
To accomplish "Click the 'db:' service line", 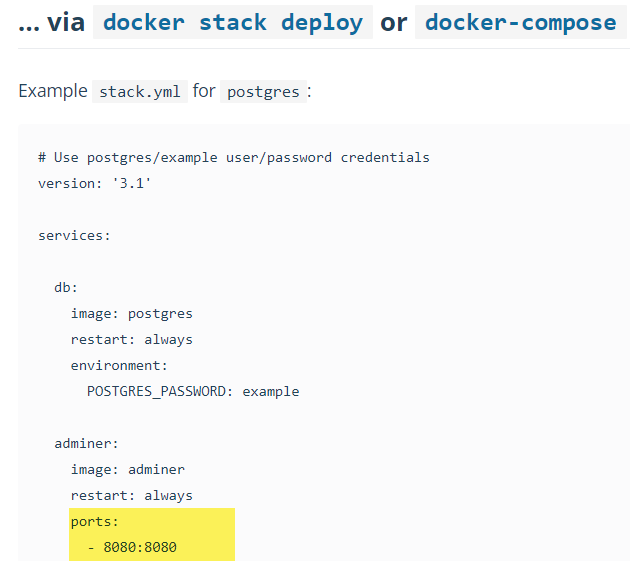I will pyautogui.click(x=66, y=287).
